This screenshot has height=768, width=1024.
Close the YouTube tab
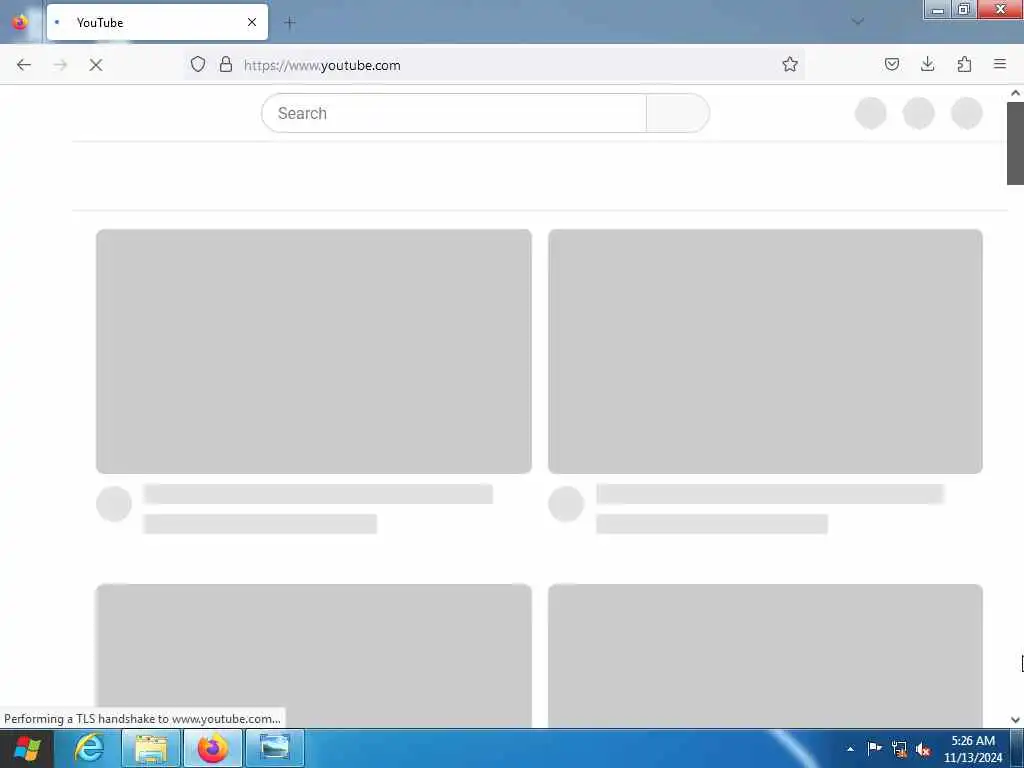click(x=251, y=22)
